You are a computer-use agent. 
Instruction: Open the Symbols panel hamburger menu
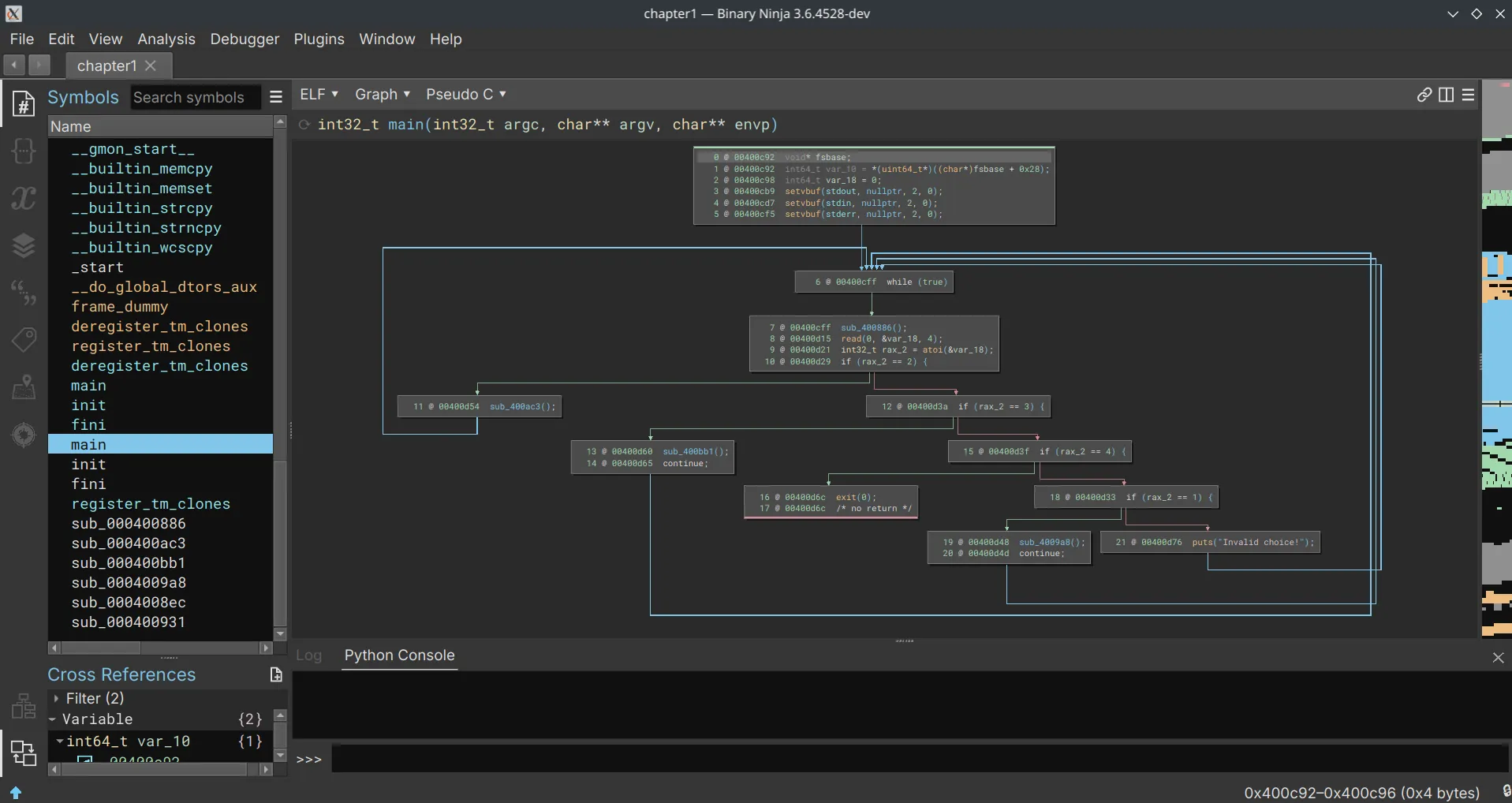(x=276, y=97)
